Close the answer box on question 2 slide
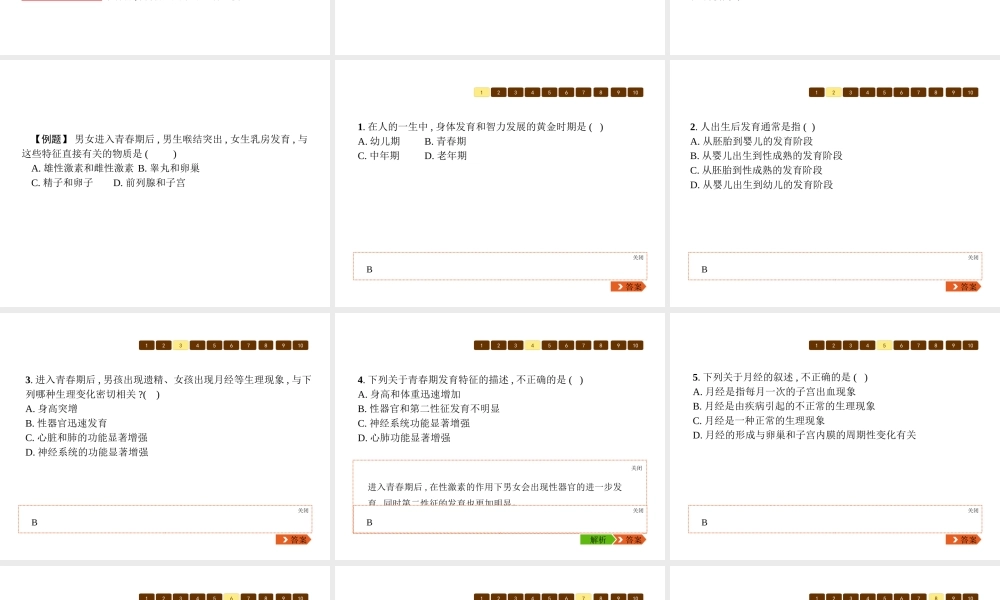Image resolution: width=1000 pixels, height=600 pixels. coord(973,258)
